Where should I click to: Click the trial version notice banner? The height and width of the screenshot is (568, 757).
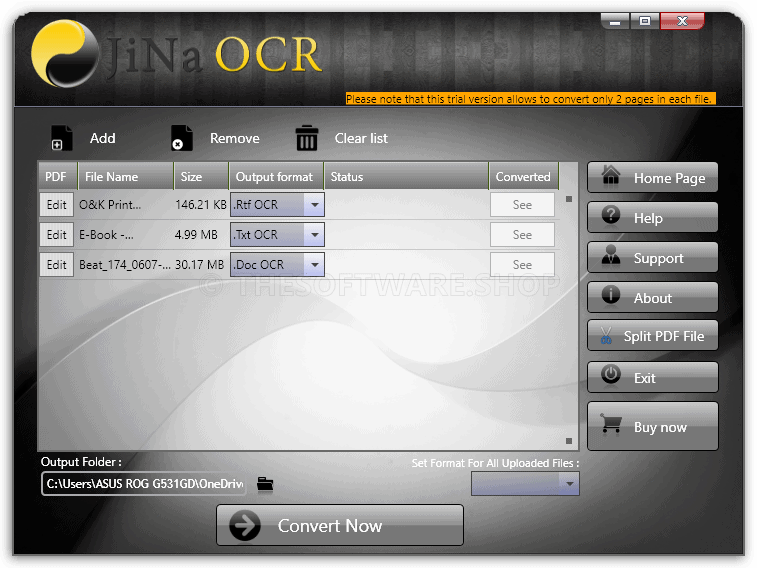[x=531, y=99]
